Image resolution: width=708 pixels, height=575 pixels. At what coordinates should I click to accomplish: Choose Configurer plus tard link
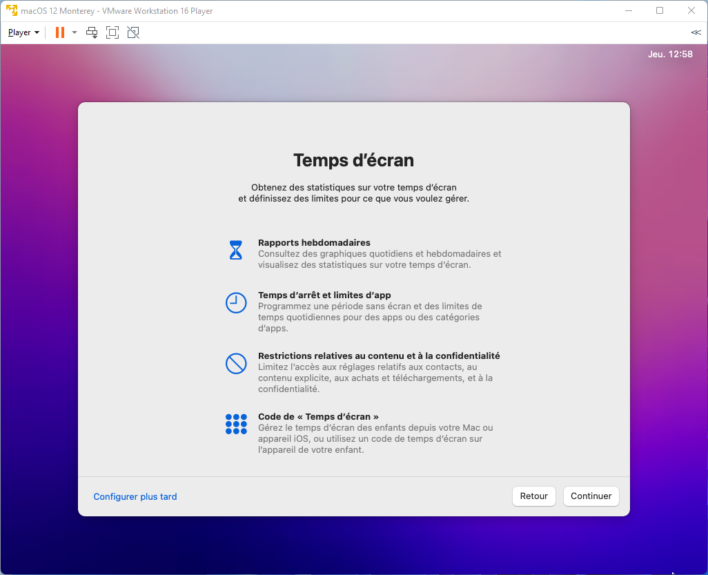coord(135,496)
